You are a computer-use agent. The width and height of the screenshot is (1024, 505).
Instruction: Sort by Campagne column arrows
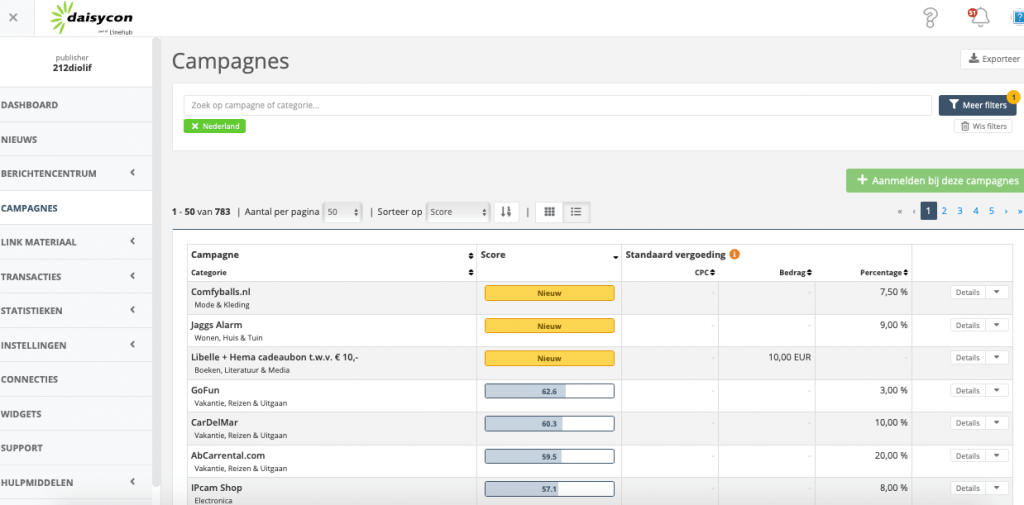(471, 255)
